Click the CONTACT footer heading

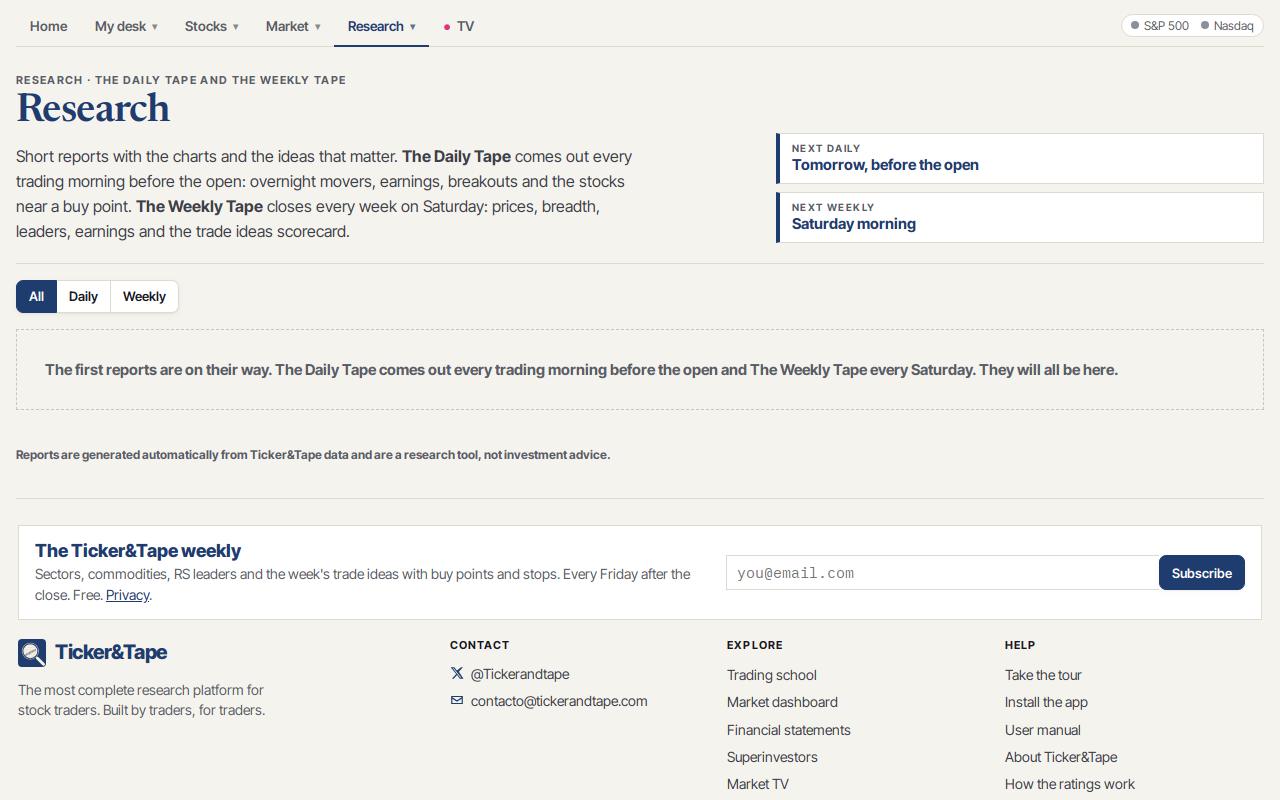pos(479,645)
